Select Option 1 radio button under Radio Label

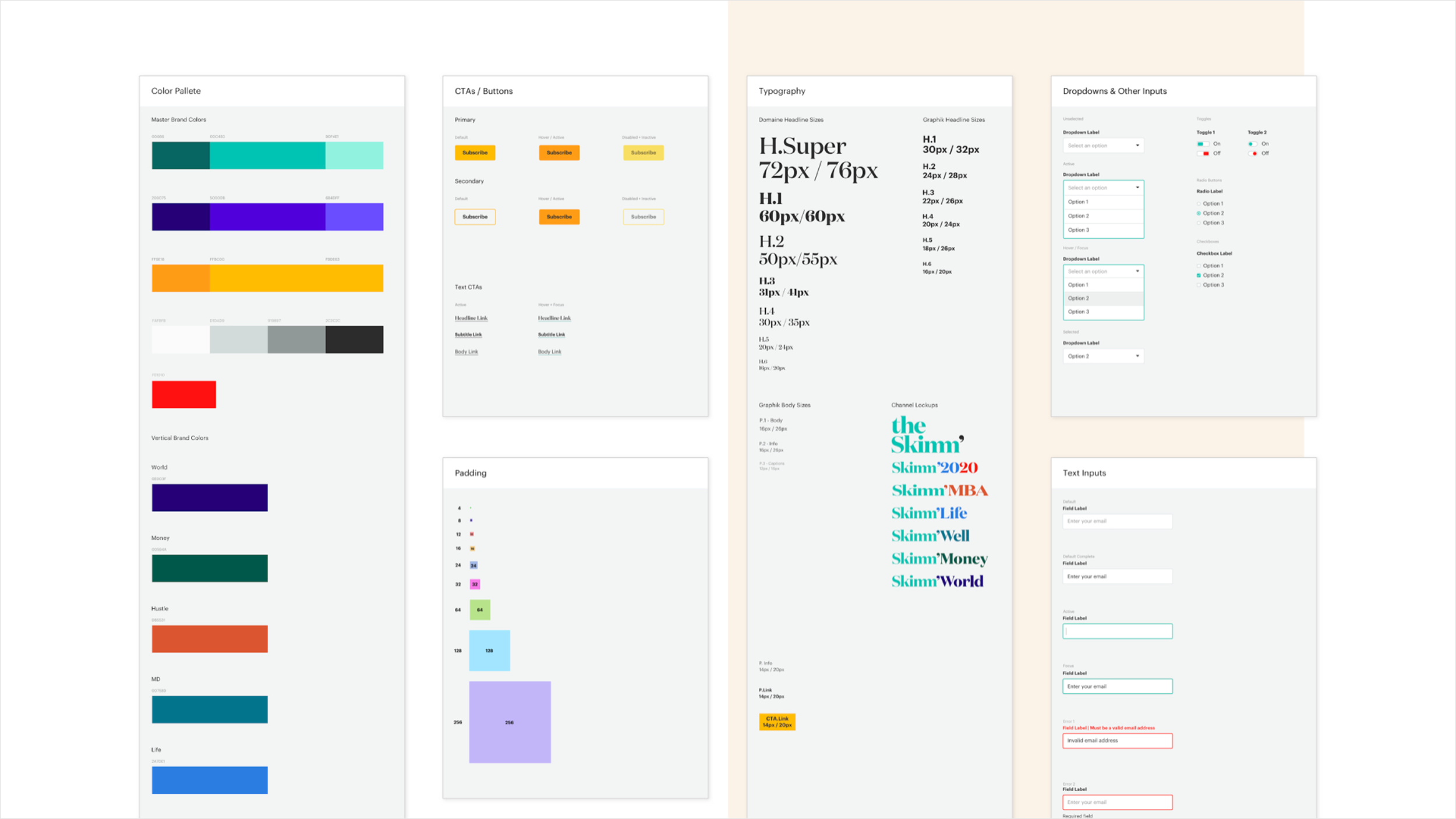click(1199, 203)
